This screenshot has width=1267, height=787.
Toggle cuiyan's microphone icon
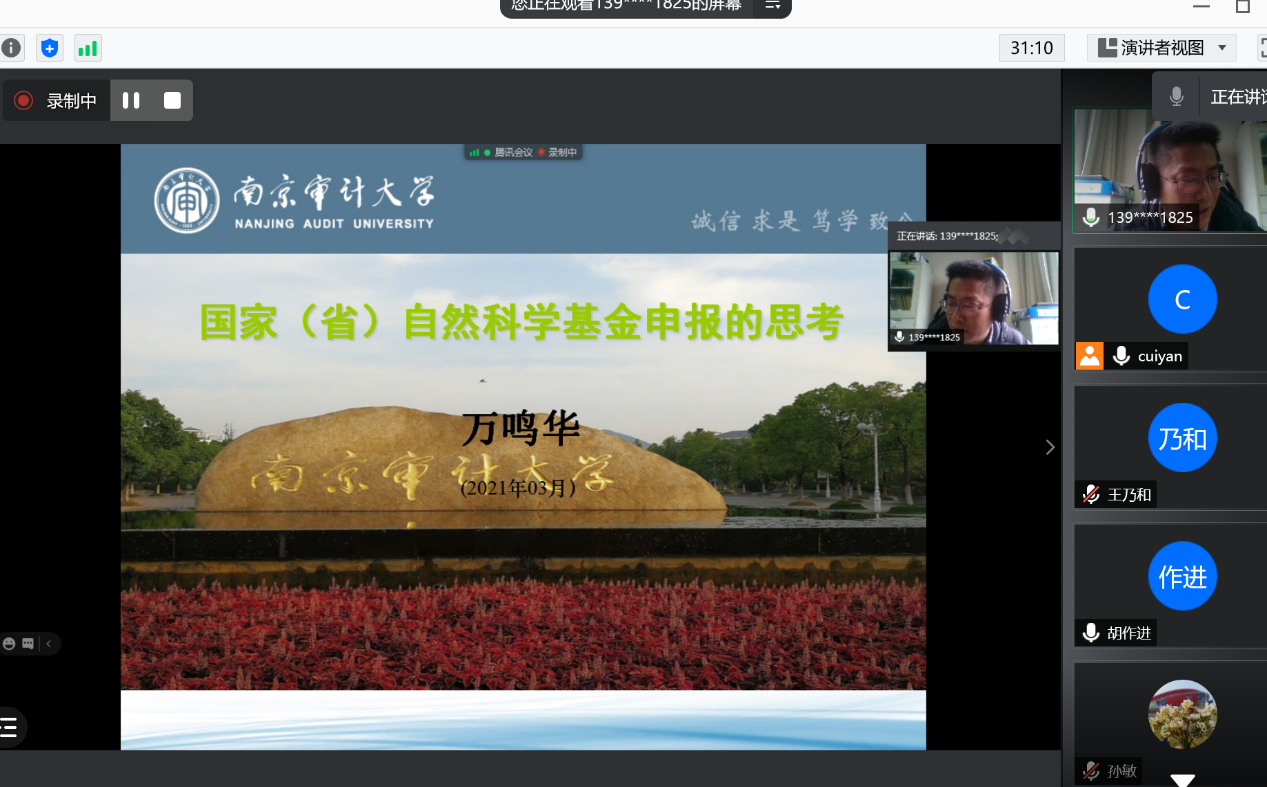pyautogui.click(x=1122, y=356)
